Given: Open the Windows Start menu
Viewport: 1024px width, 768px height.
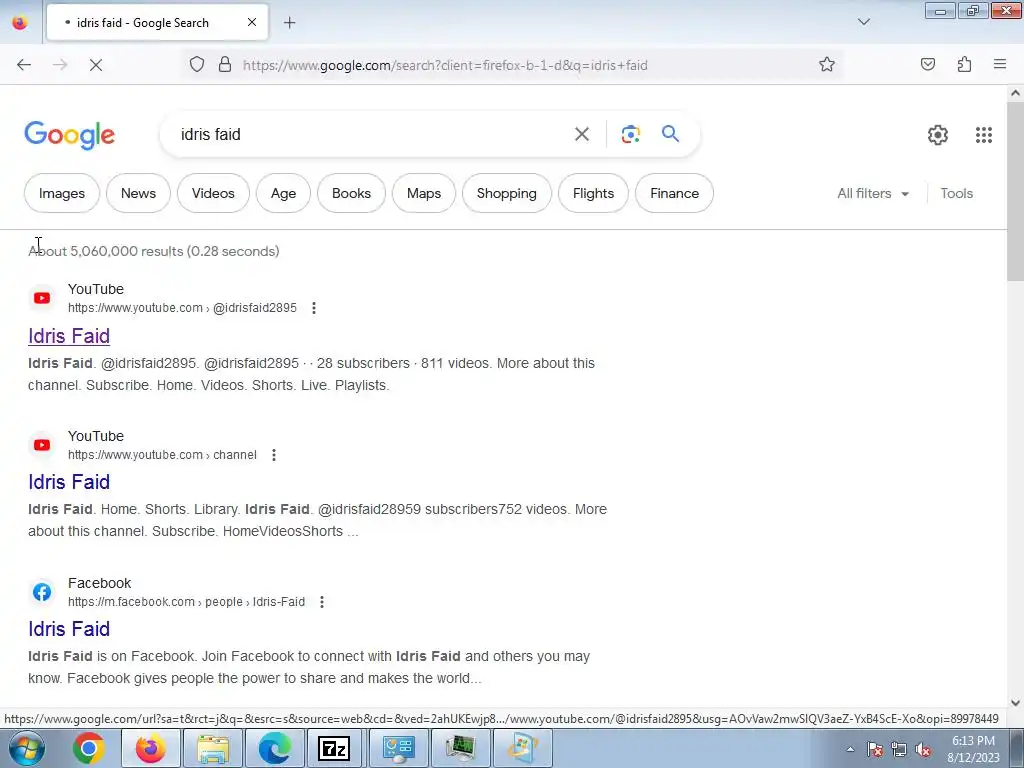Looking at the screenshot, I should 26,748.
